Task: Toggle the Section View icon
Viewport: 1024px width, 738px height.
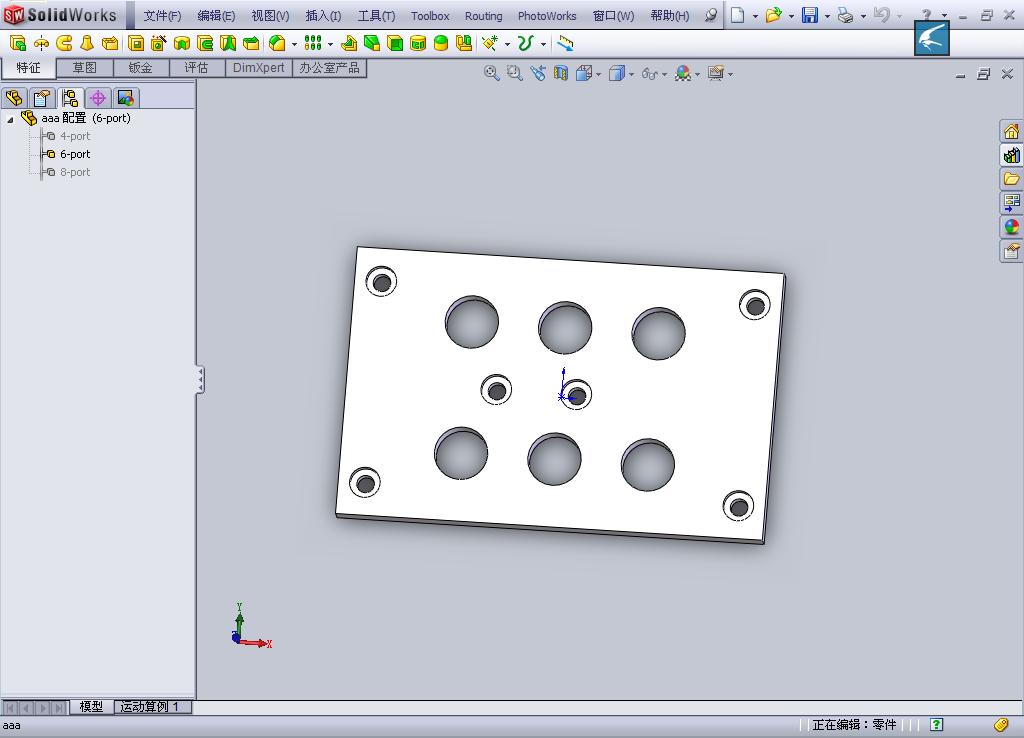Action: (x=560, y=73)
